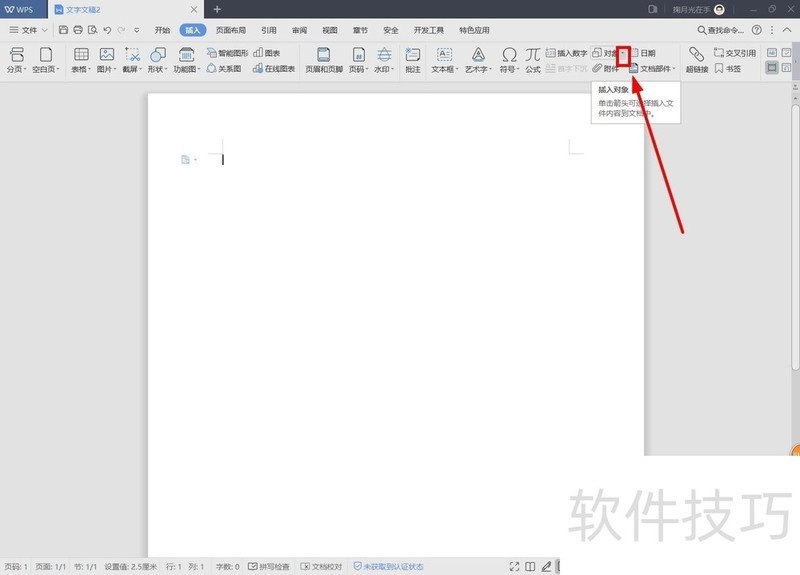Add a new tab with plus button
The height and width of the screenshot is (575, 800).
[217, 9]
